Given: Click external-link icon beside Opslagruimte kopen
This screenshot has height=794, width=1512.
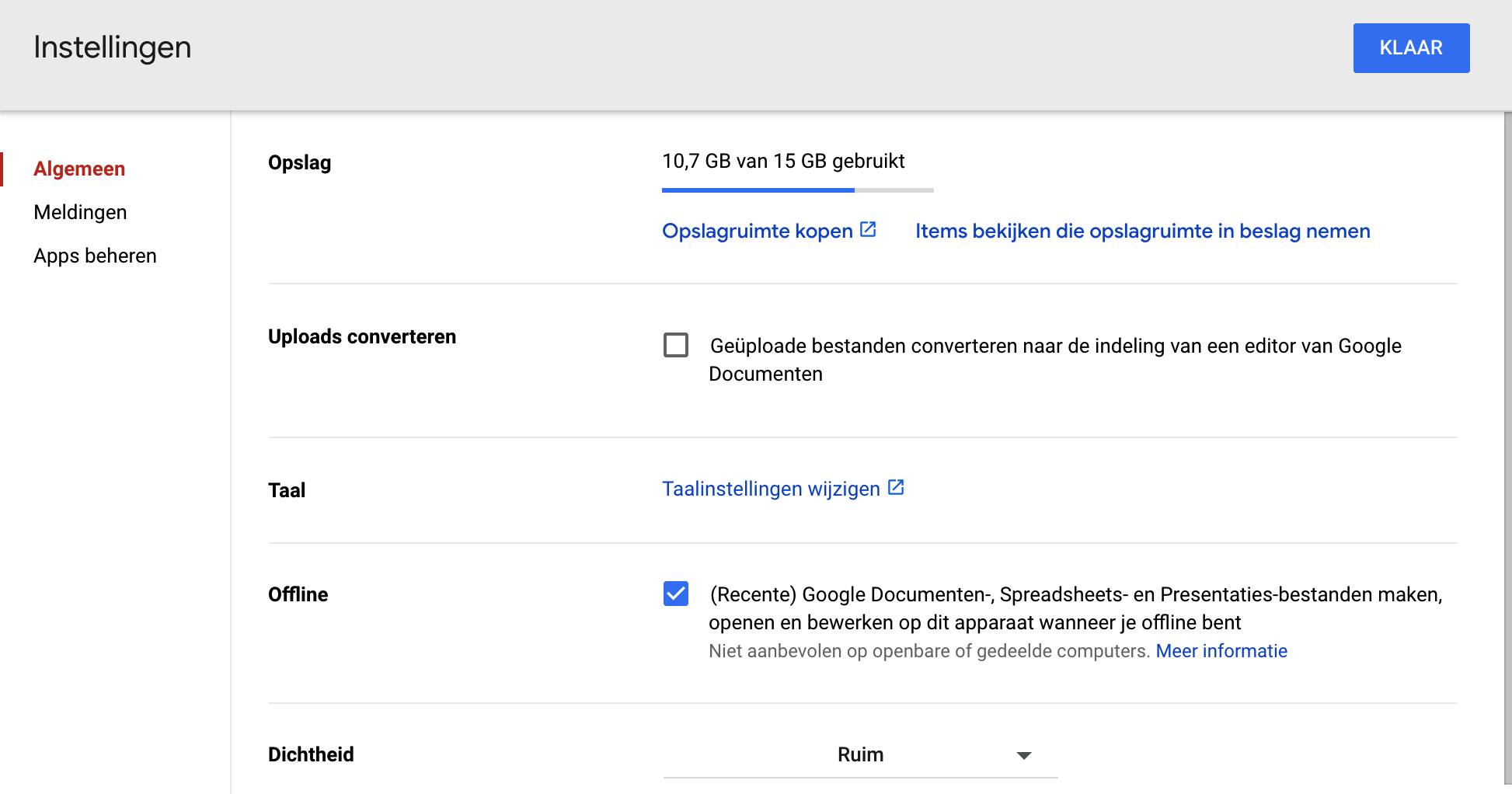Looking at the screenshot, I should pyautogui.click(x=869, y=230).
